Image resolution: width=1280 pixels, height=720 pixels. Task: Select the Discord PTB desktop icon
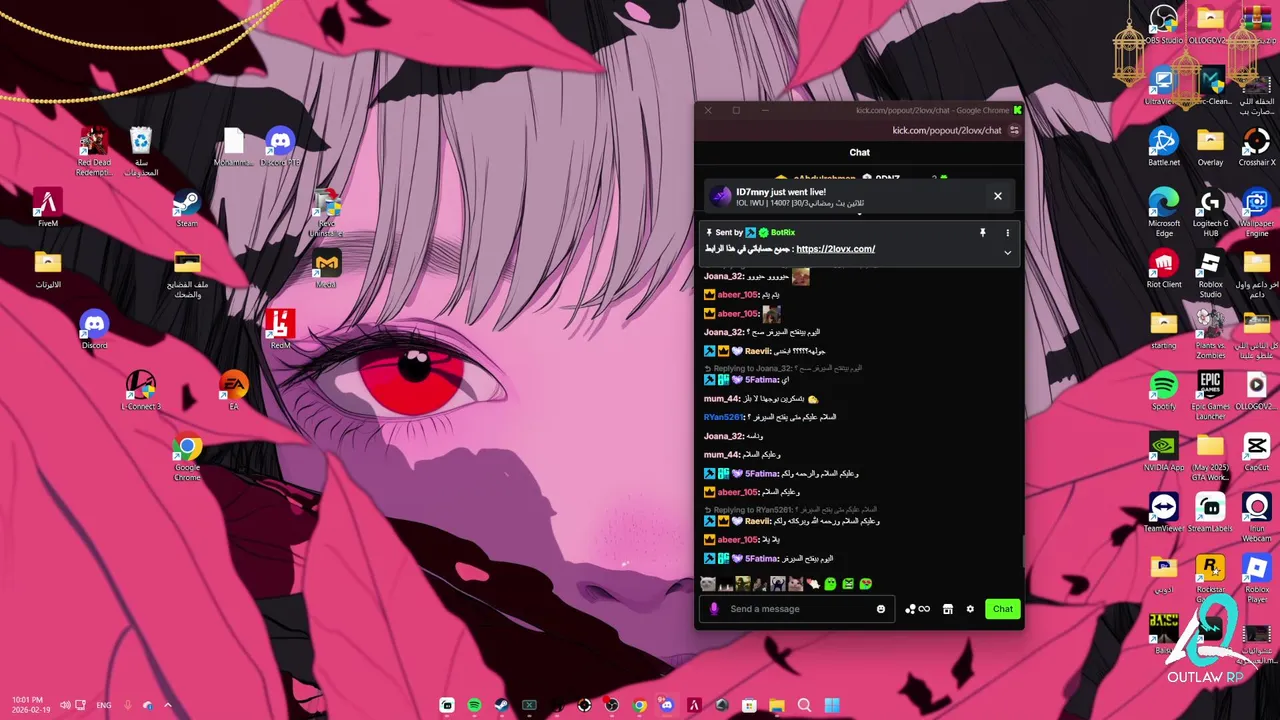[x=280, y=147]
